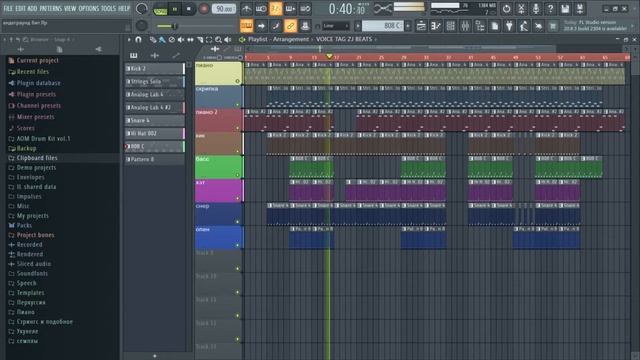The width and height of the screenshot is (640, 360).
Task: Click the stop transport button
Action: click(189, 9)
